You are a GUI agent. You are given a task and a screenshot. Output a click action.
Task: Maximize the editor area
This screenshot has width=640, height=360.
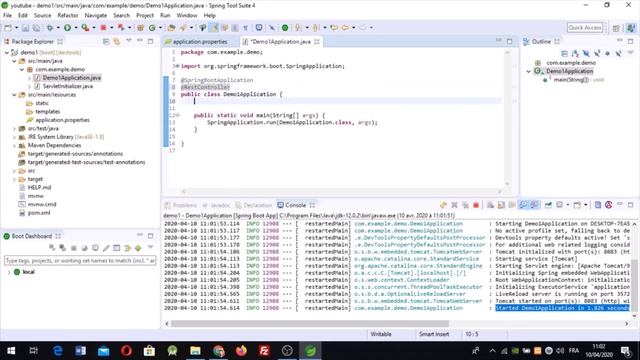(x=509, y=41)
